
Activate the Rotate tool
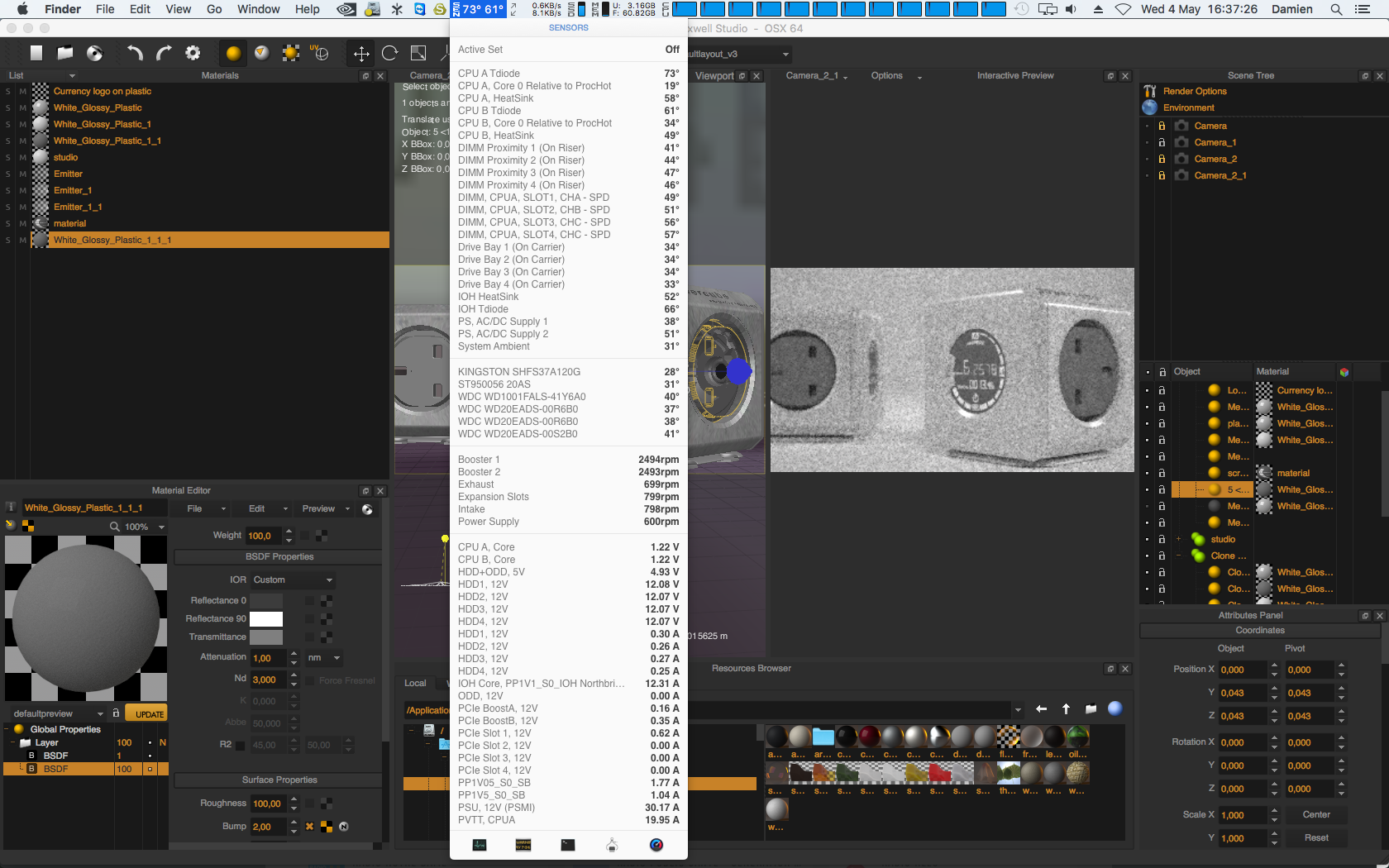pyautogui.click(x=390, y=54)
